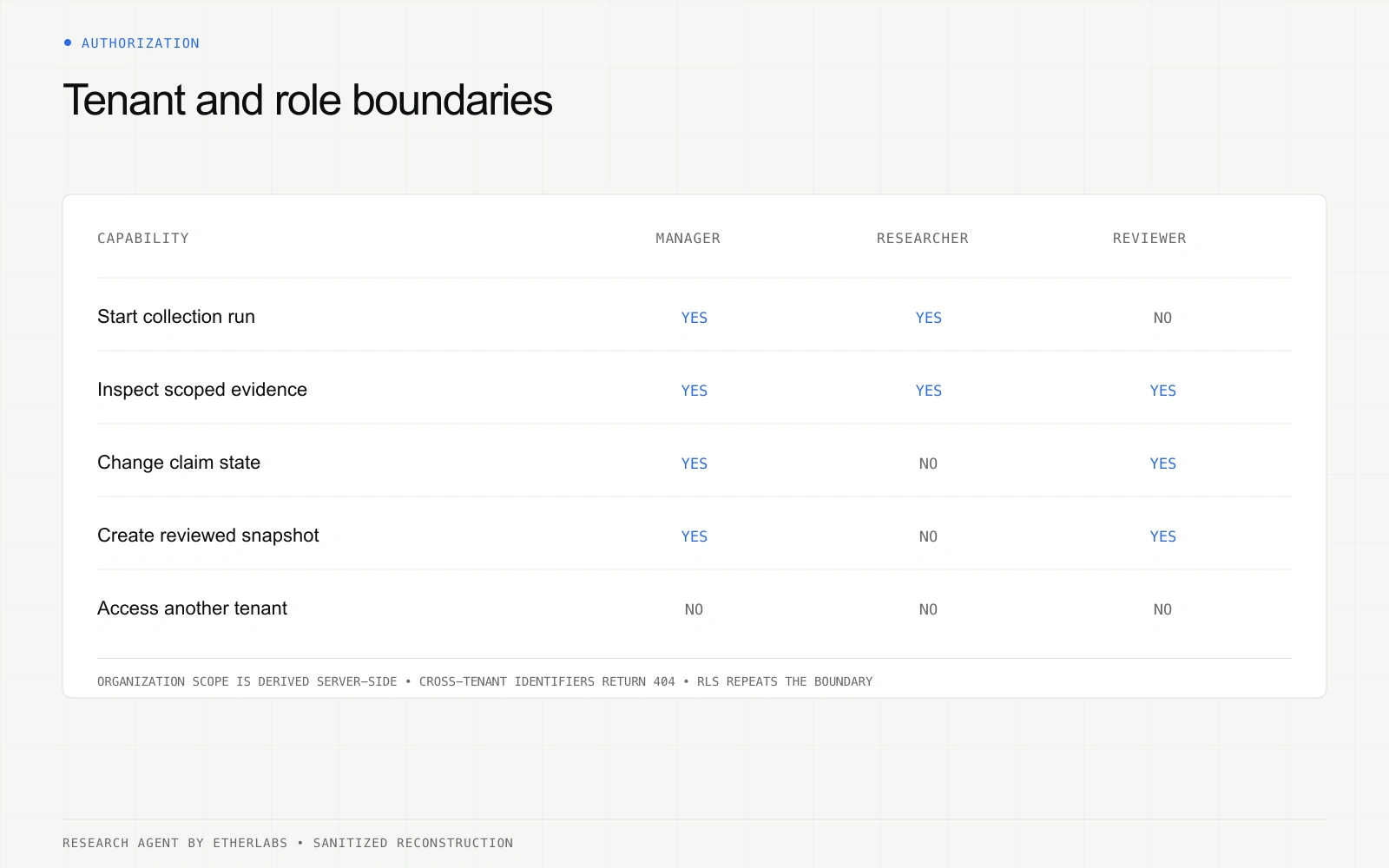1389x868 pixels.
Task: Click Reviewer NO for Start collection run
Action: tap(1162, 318)
